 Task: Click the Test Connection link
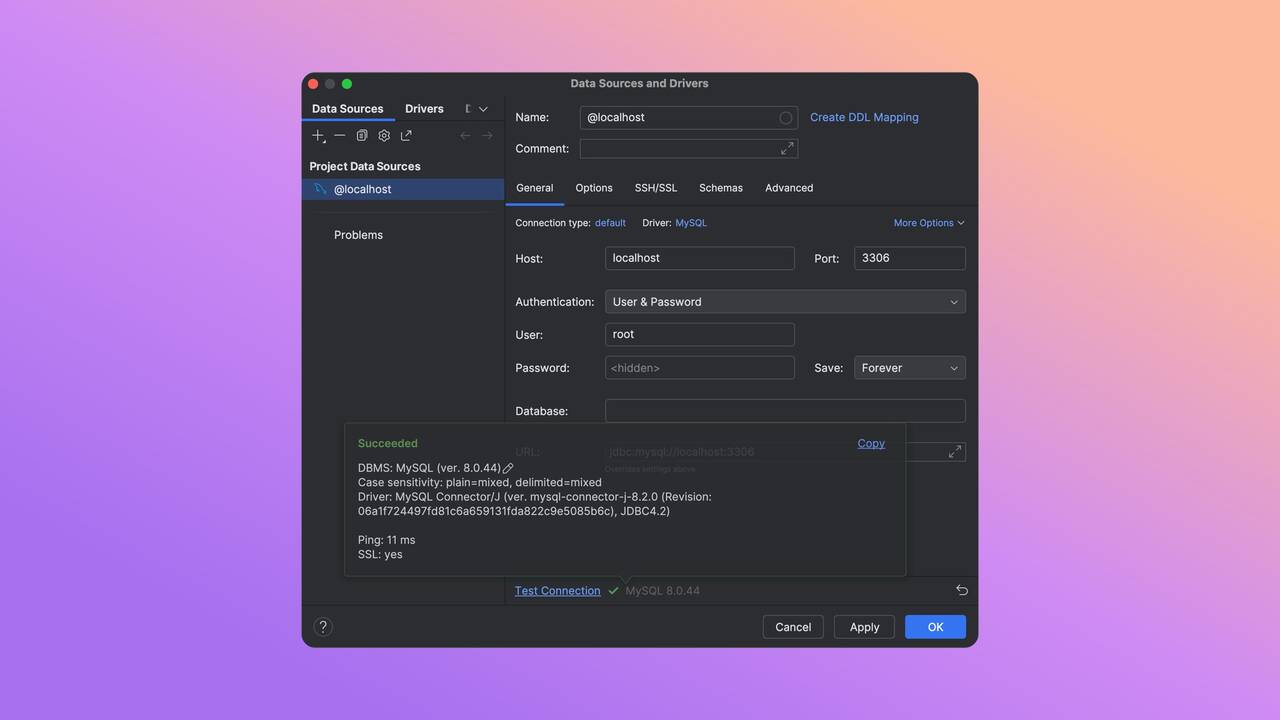(x=557, y=590)
